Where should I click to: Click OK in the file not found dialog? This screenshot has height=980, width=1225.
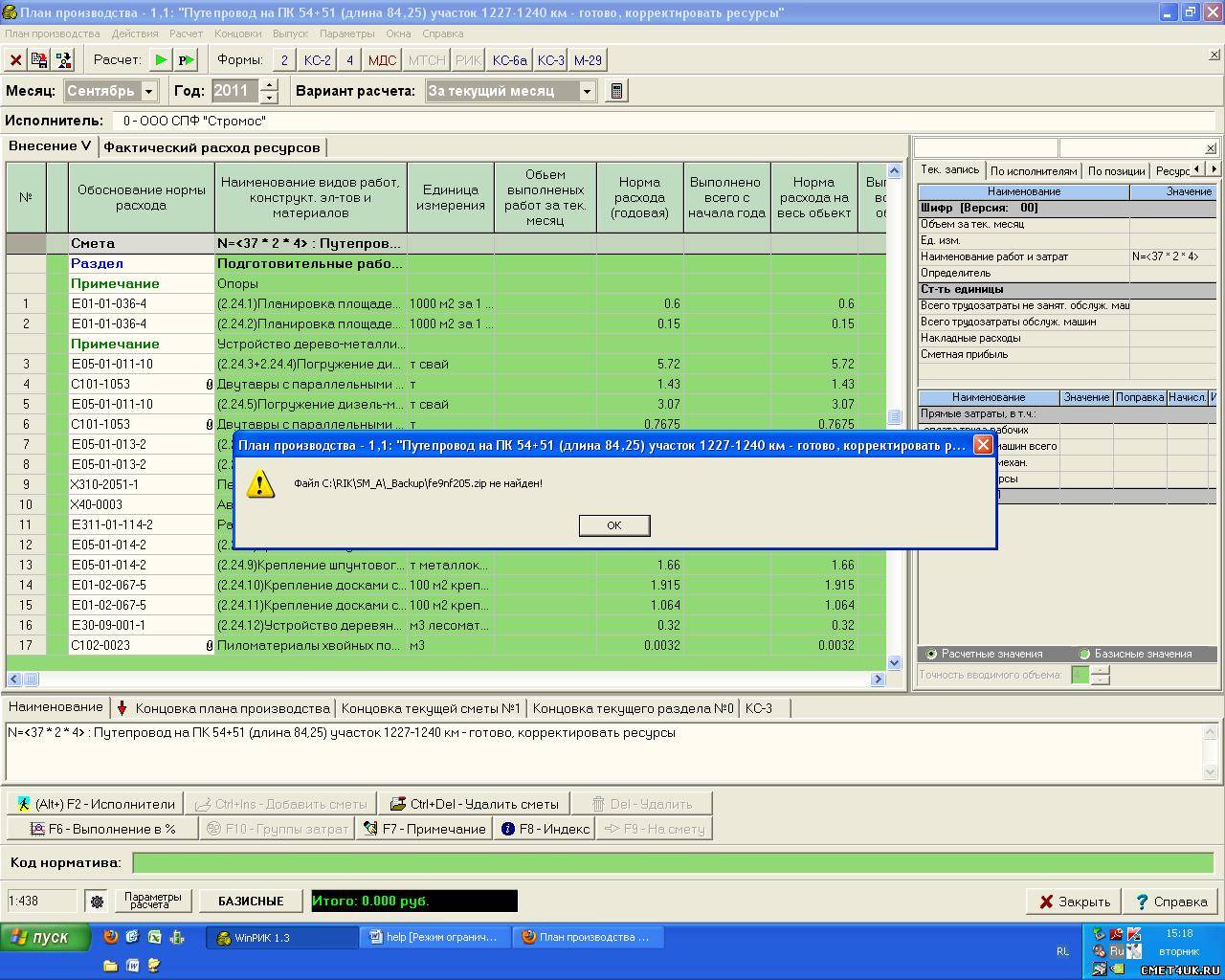pos(614,524)
